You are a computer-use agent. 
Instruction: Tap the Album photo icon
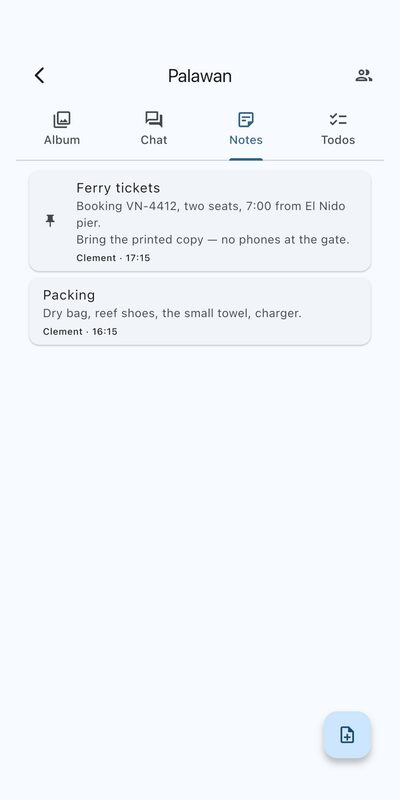pyautogui.click(x=62, y=120)
